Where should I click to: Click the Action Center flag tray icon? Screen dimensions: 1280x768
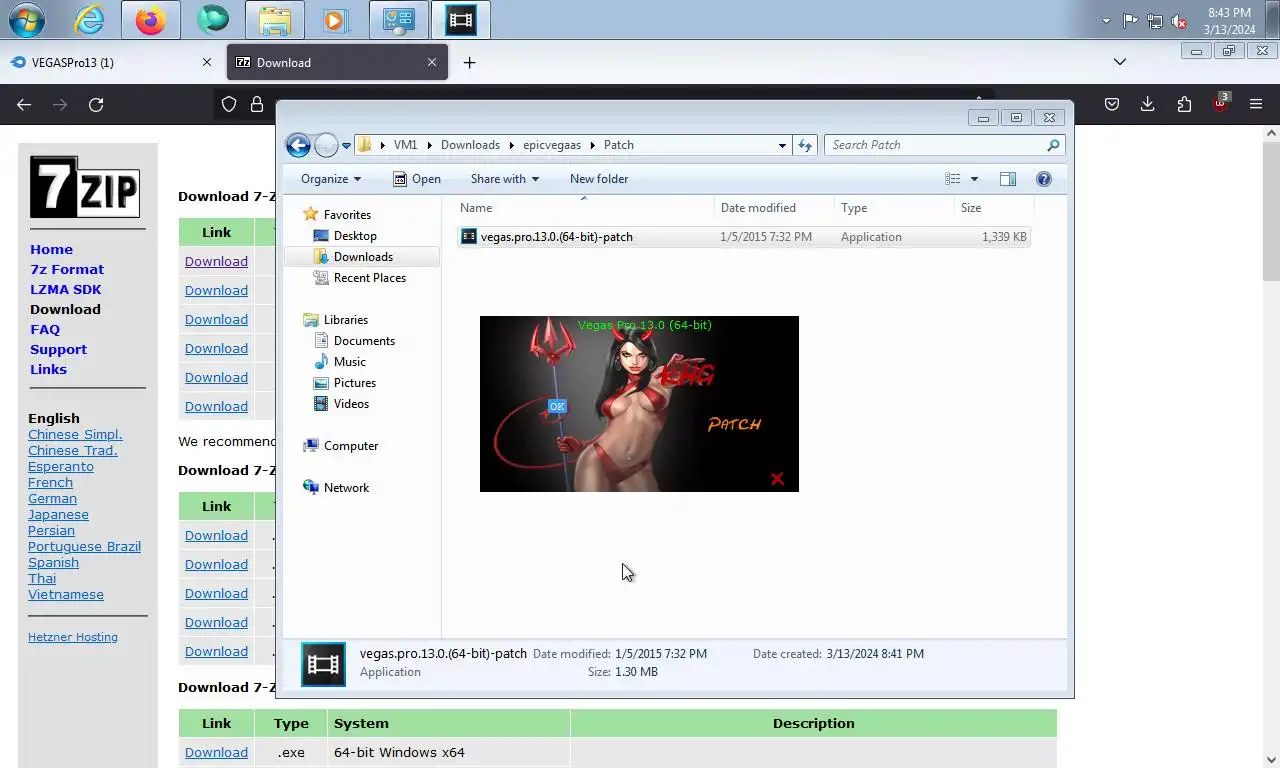(1130, 20)
